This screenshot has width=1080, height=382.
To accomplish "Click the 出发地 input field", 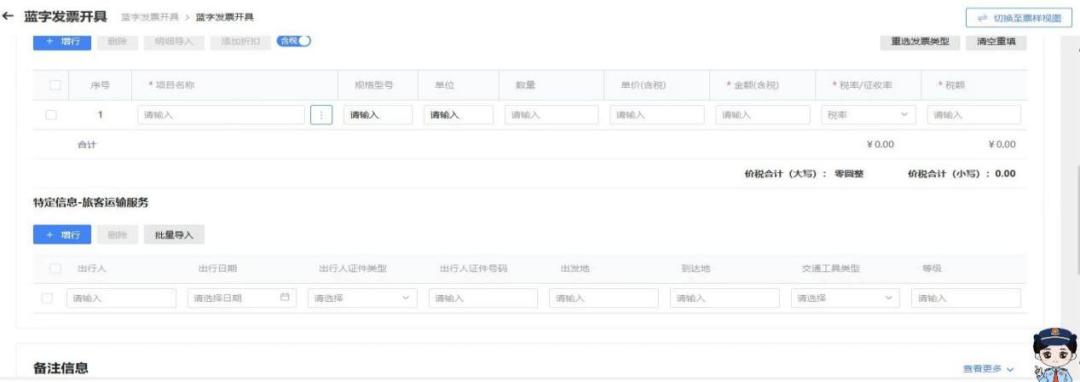I will pos(604,298).
